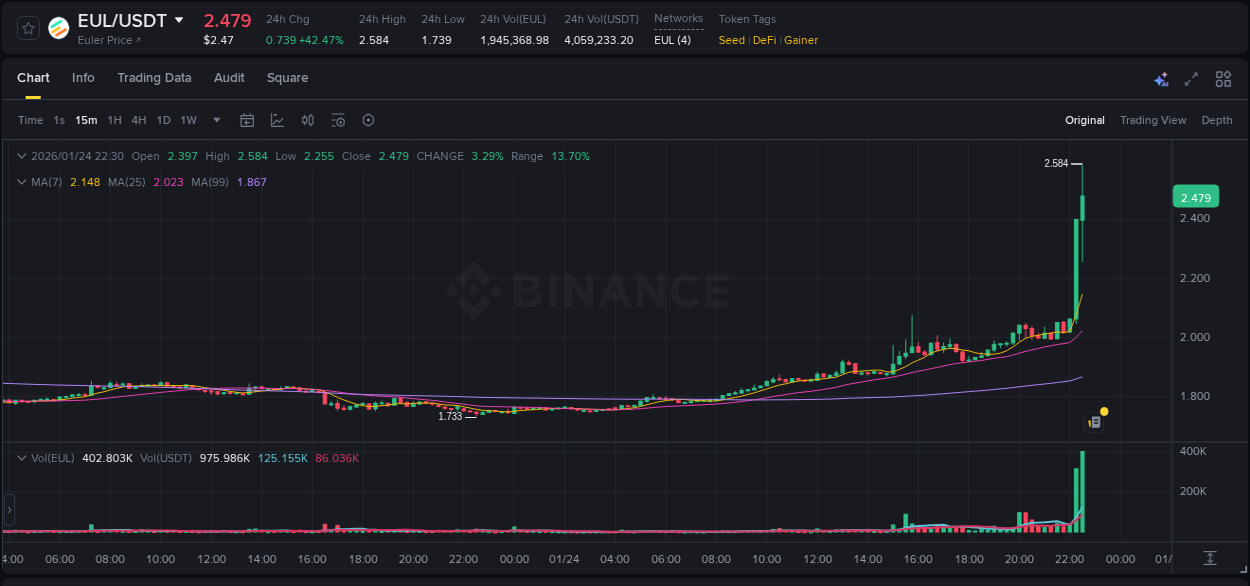Open the indicators list settings icon

[x=338, y=120]
